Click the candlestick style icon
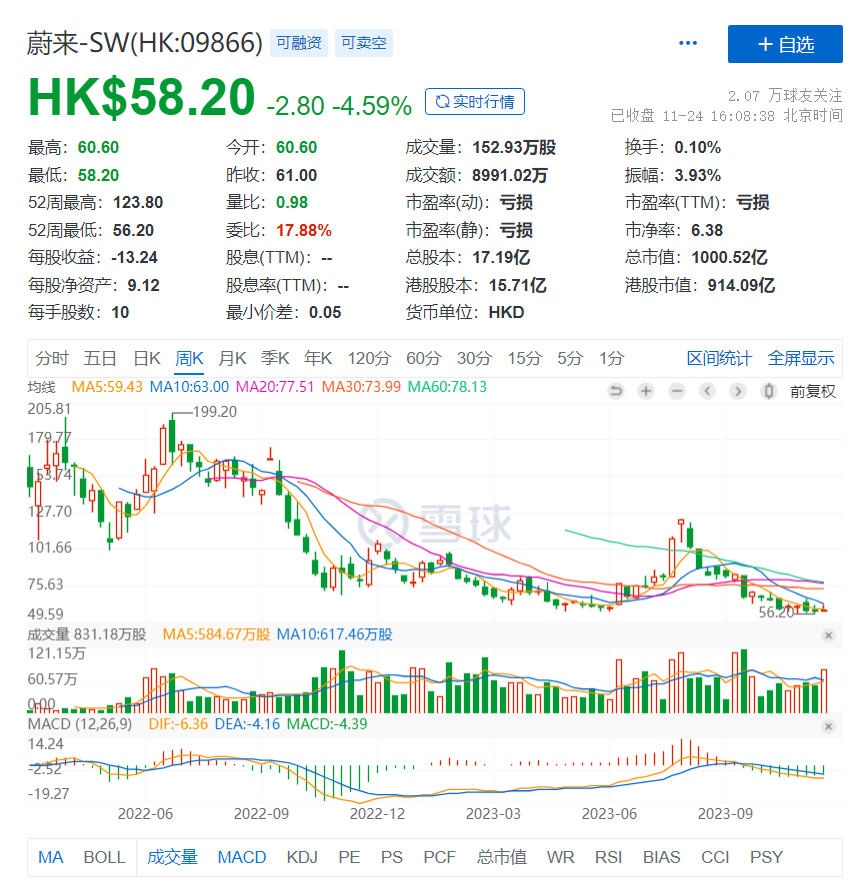Screen dimensions: 857x889 tap(769, 391)
